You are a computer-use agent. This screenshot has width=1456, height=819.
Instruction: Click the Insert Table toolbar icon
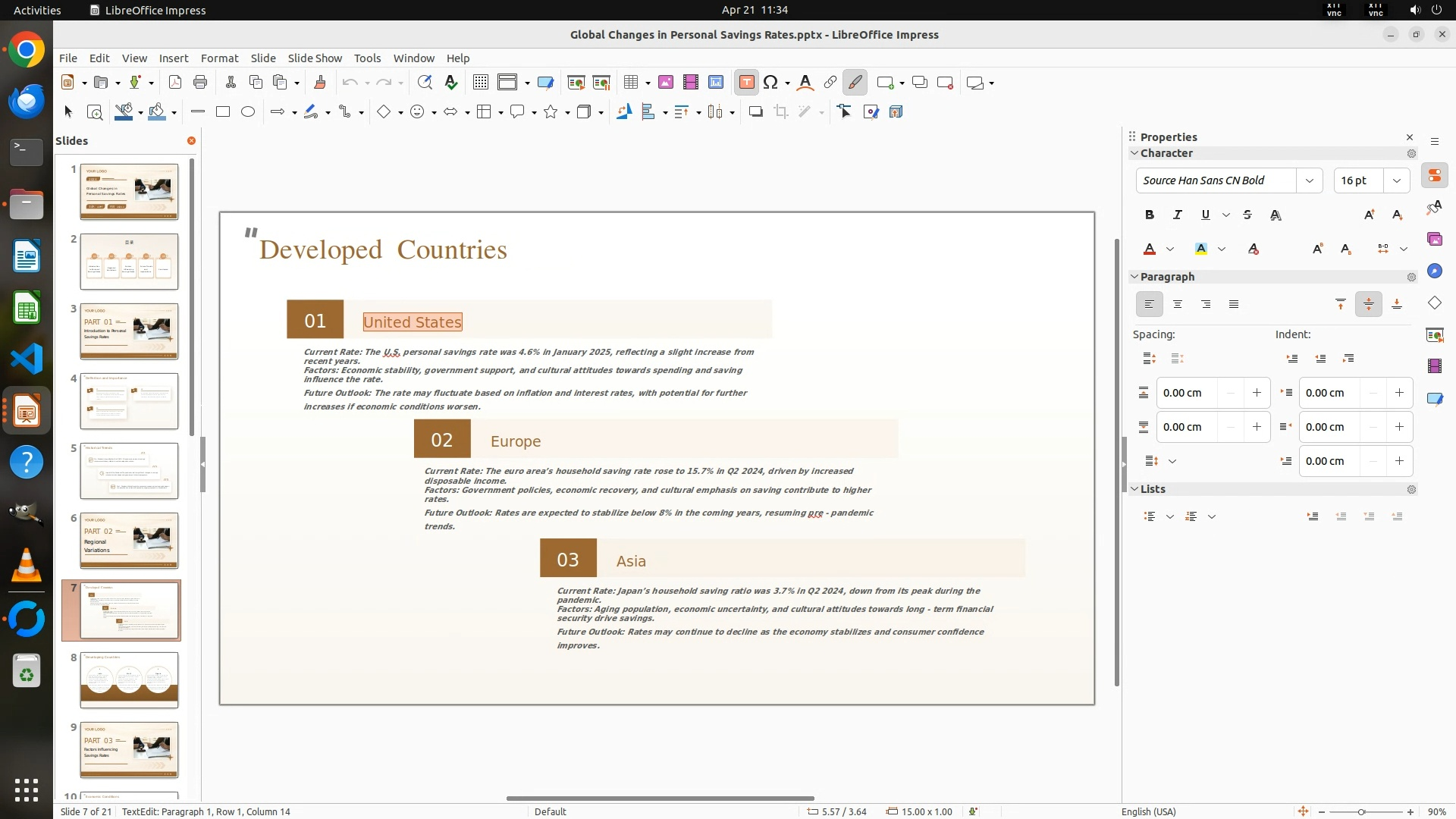coord(630,83)
